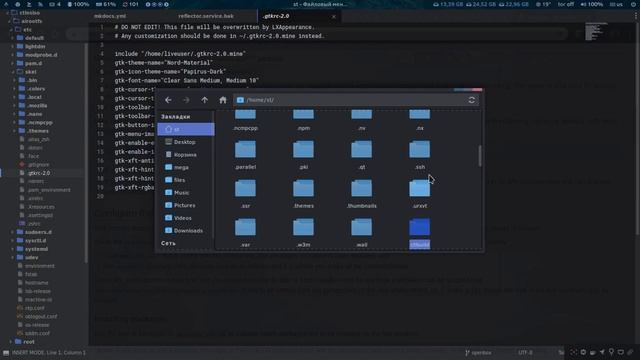Collapse the etc folder in sidebar tree

point(12,29)
